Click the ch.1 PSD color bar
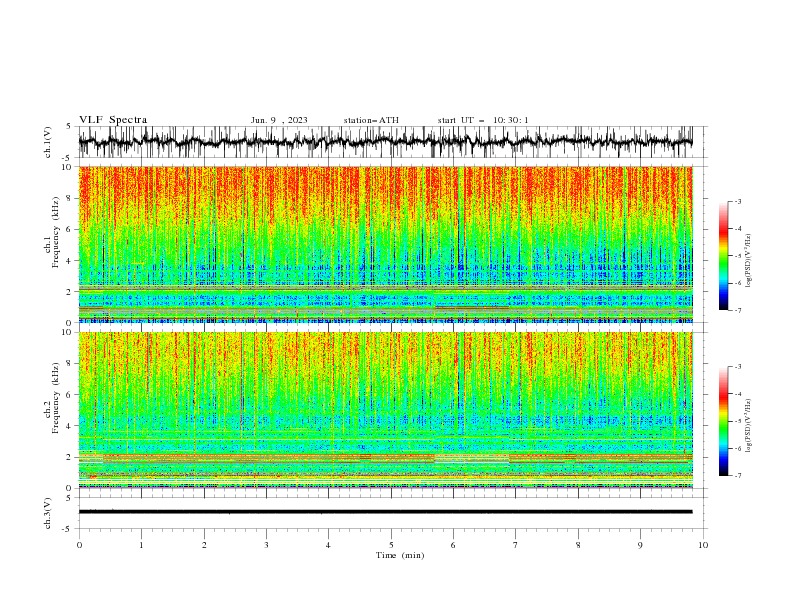This screenshot has width=792, height=612. 724,256
